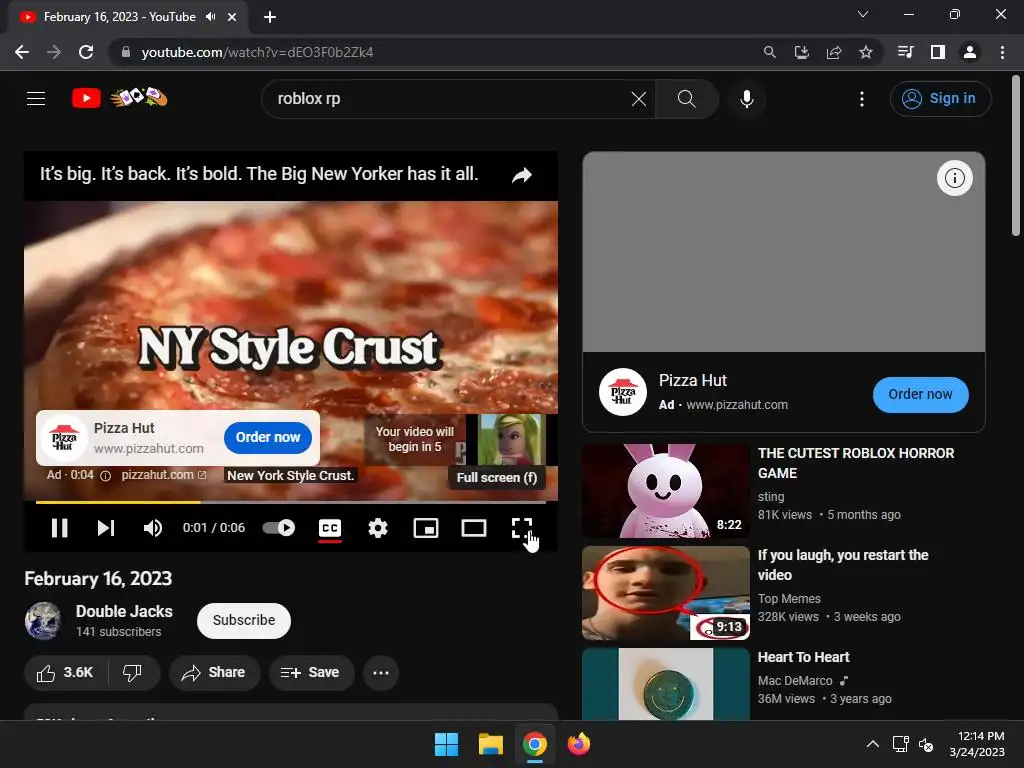The image size is (1024, 768).
Task: Click the Double Jacks channel name
Action: click(x=124, y=611)
